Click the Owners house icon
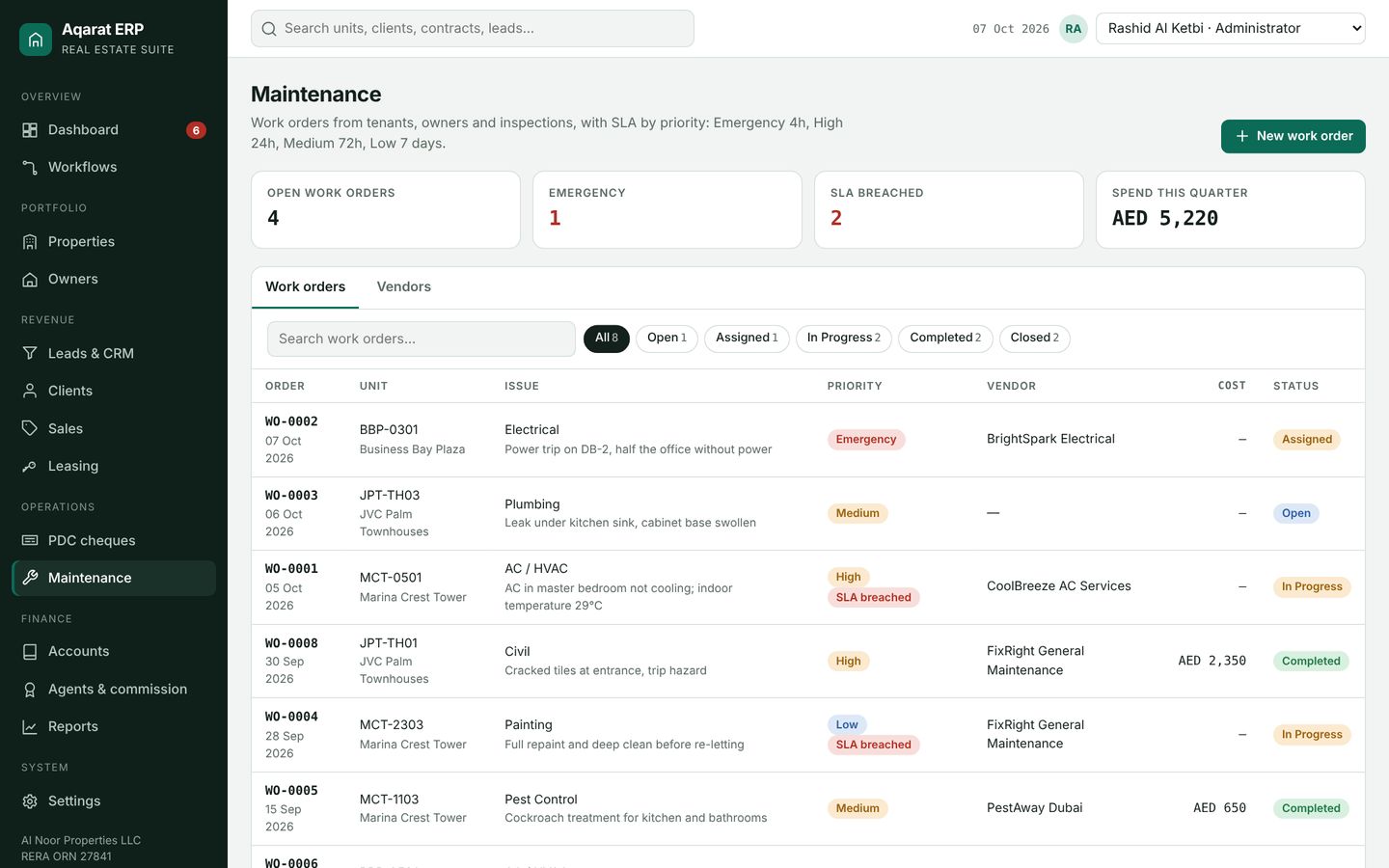1389x868 pixels. 30,280
